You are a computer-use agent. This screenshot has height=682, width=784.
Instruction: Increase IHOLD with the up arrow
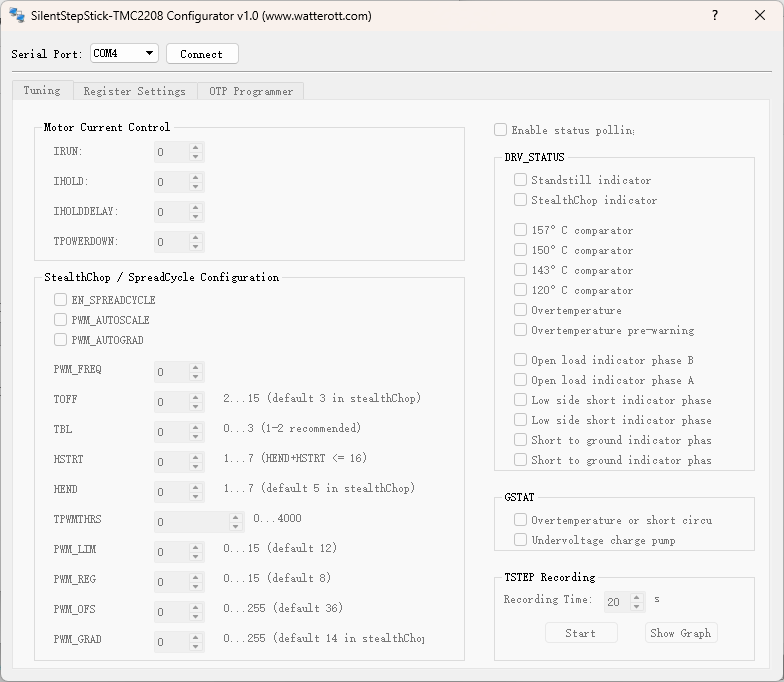pyautogui.click(x=196, y=178)
